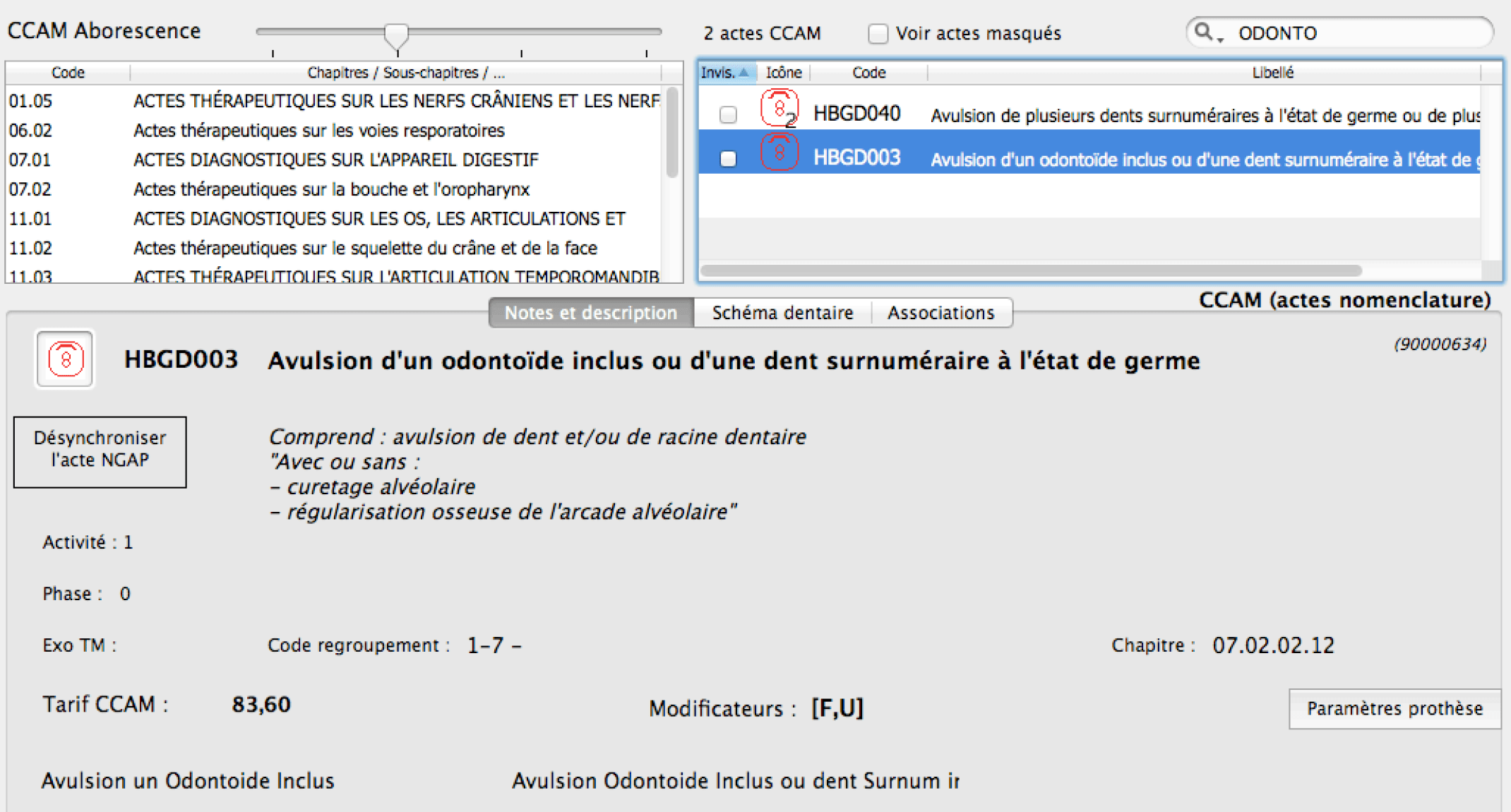Sort by the Code column header
This screenshot has width=1511, height=812.
pos(868,73)
